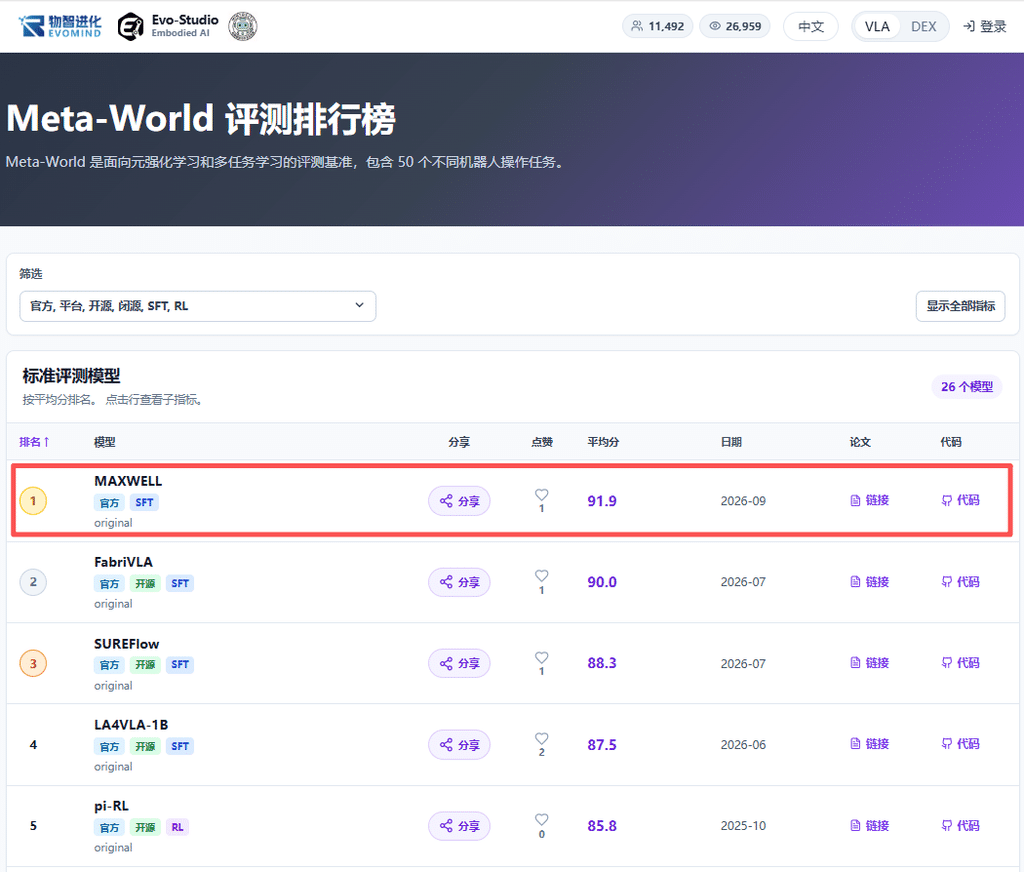Open the SUREFlow paper link
The height and width of the screenshot is (872, 1024).
pyautogui.click(x=869, y=662)
